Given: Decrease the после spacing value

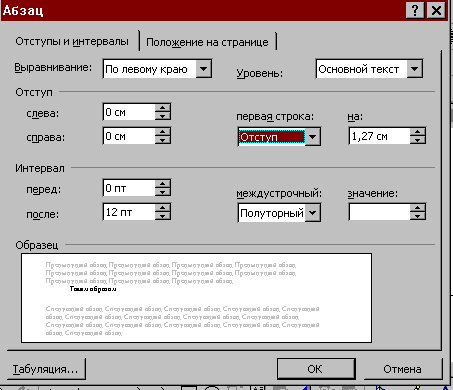Looking at the screenshot, I should pos(163,216).
